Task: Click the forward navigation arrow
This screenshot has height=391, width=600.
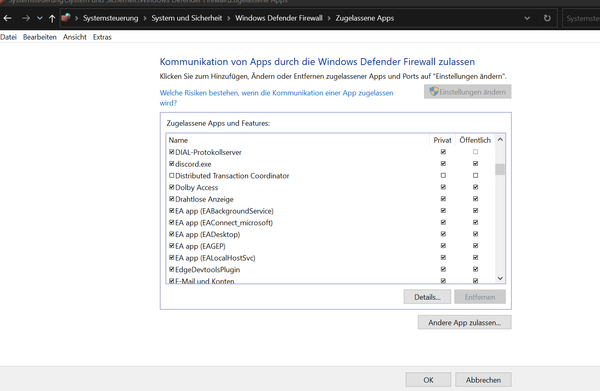Action: [x=26, y=18]
